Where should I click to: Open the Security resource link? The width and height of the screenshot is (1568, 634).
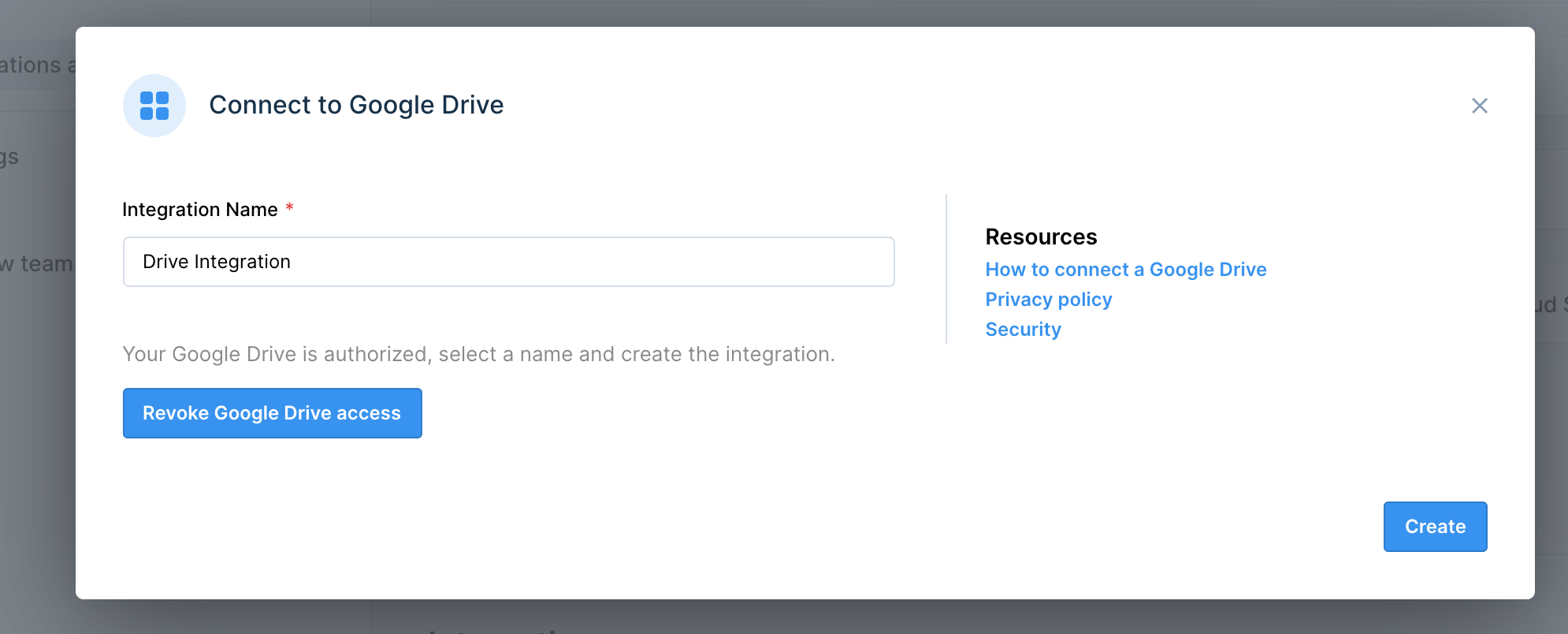tap(1023, 330)
